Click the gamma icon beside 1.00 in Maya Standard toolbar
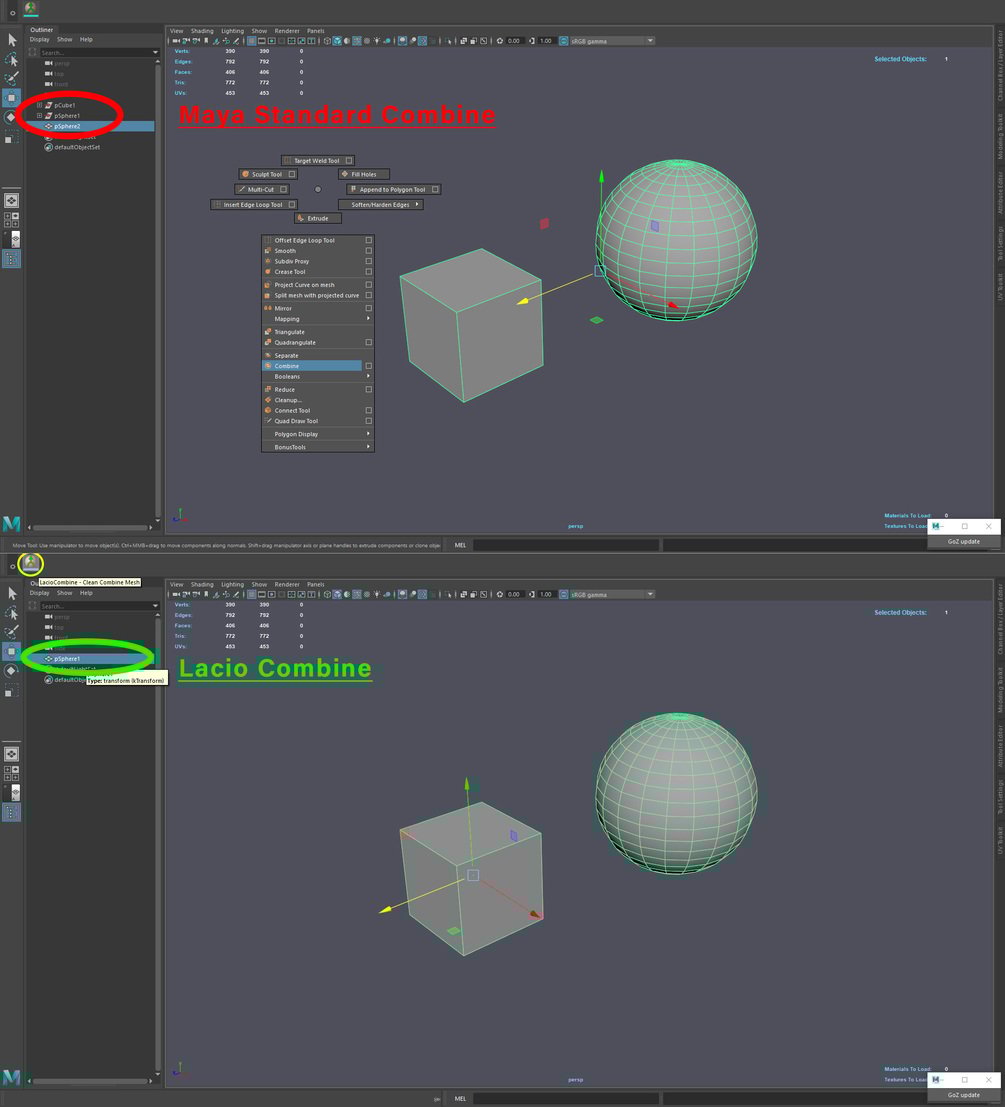 [531, 41]
